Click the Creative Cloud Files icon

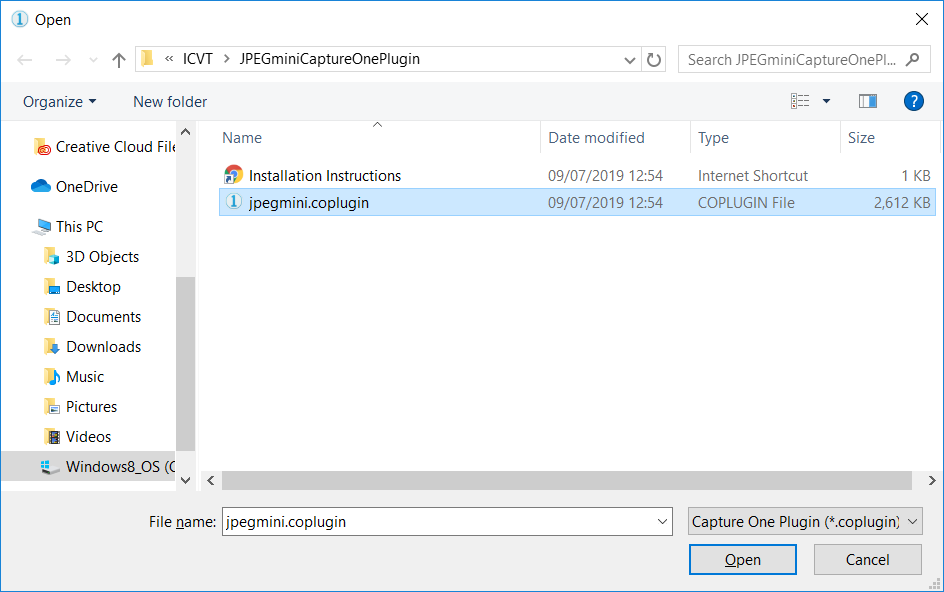[42, 147]
